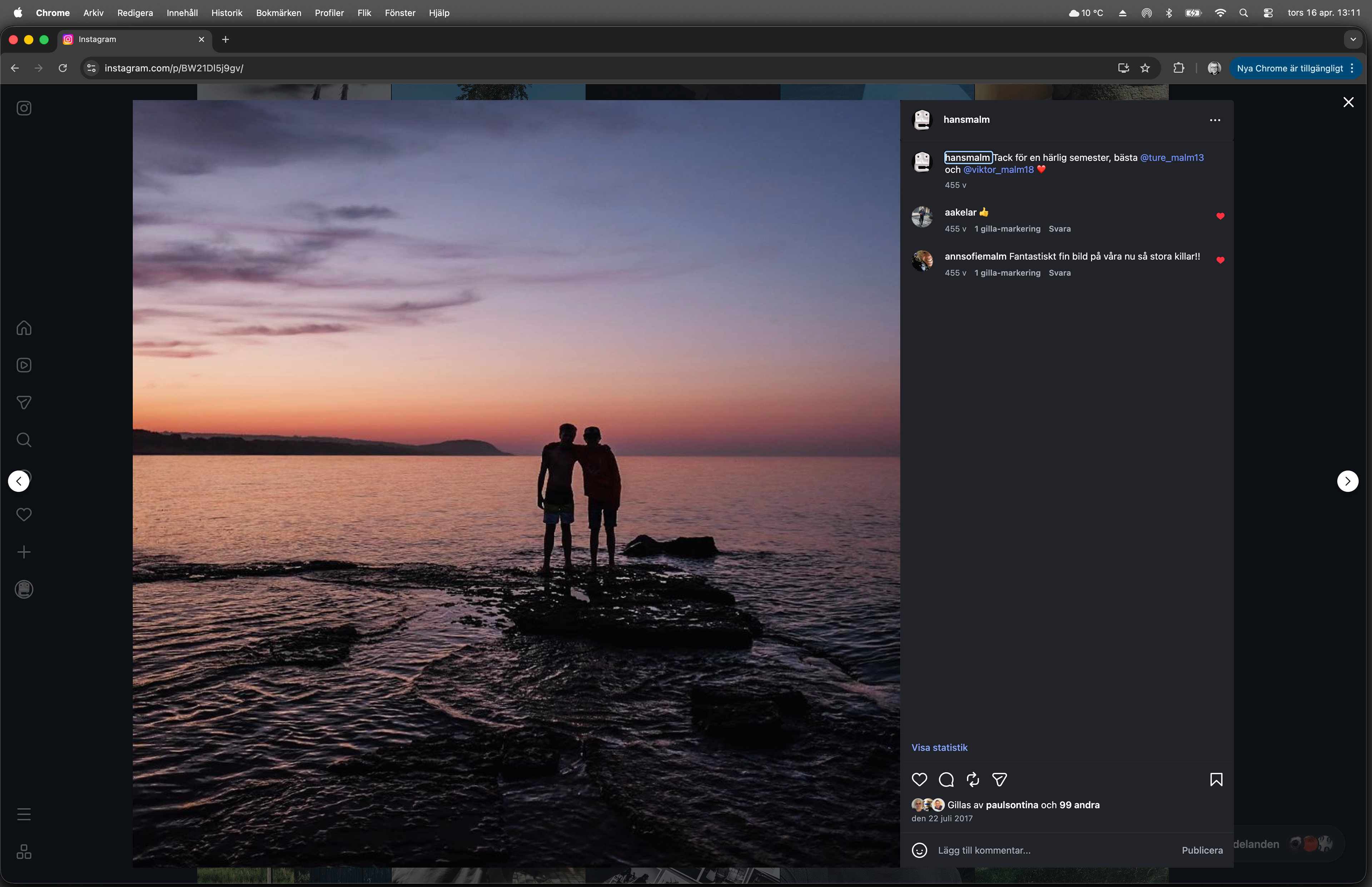The image size is (1372, 887).
Task: Open mention @ture_malm13 in caption
Action: tap(1172, 157)
